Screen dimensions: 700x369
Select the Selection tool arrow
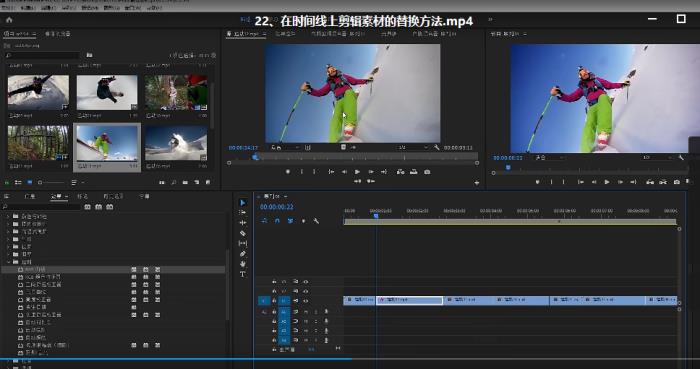tap(242, 203)
